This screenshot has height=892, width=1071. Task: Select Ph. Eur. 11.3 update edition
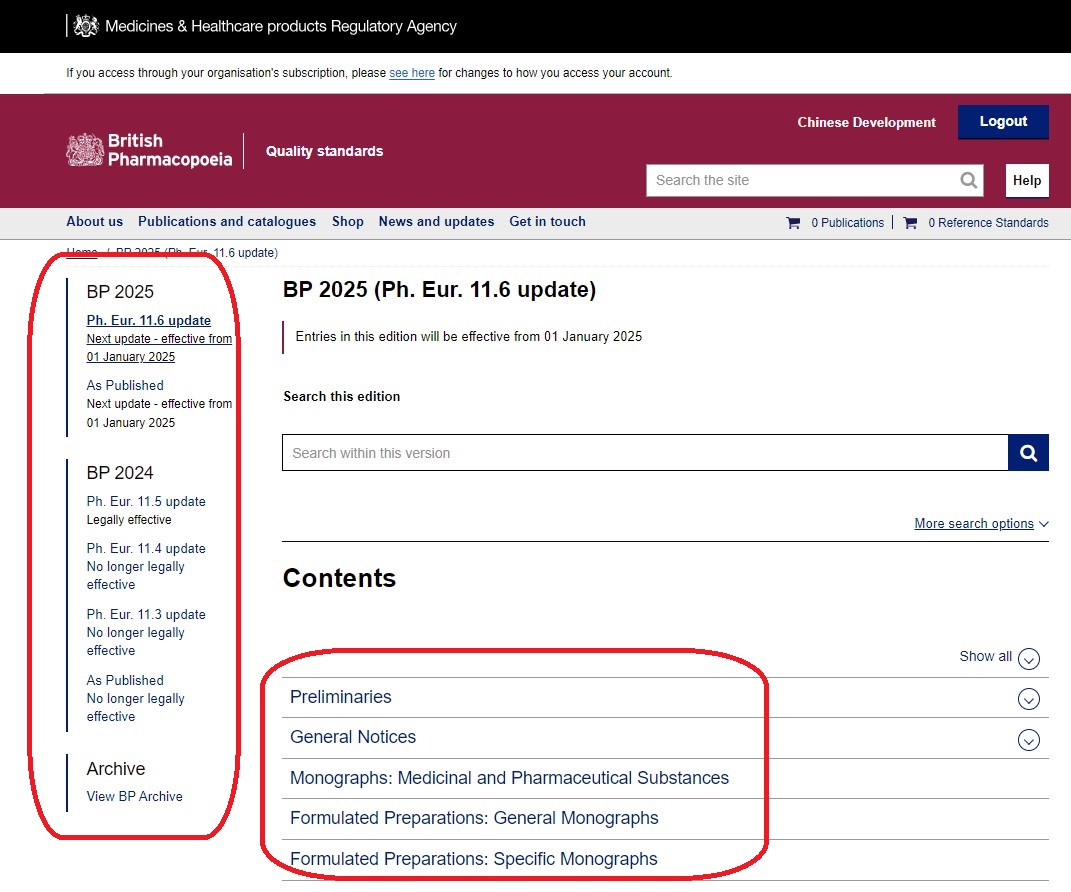pyautogui.click(x=146, y=614)
